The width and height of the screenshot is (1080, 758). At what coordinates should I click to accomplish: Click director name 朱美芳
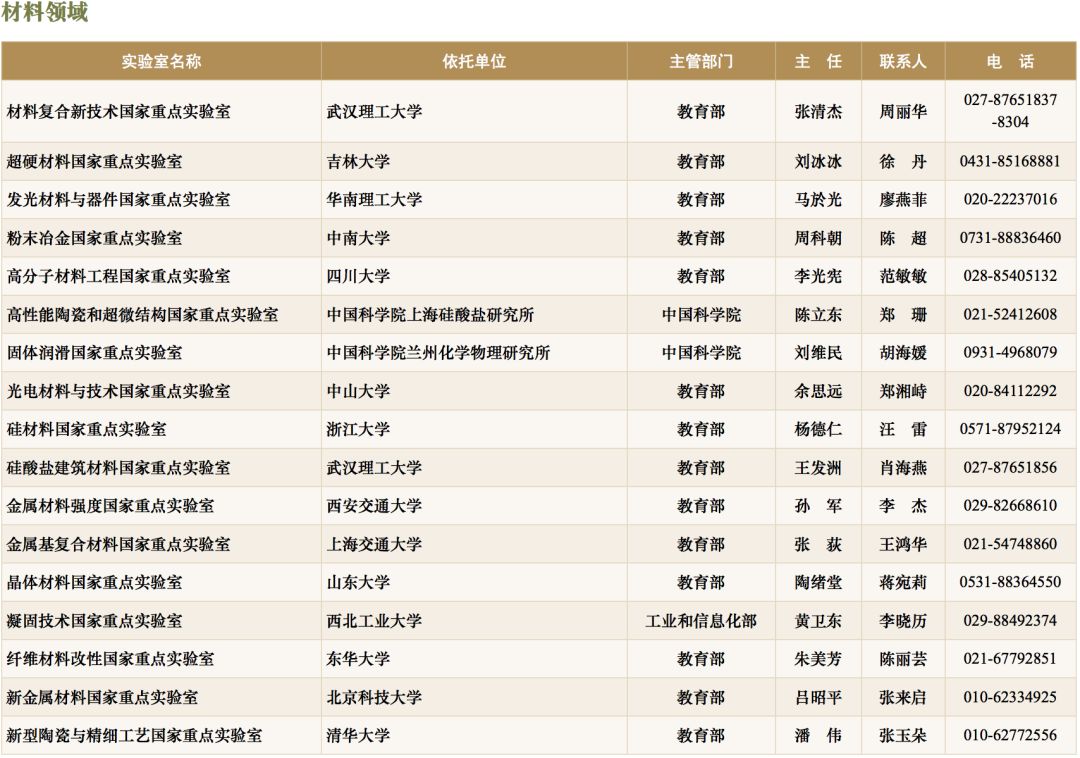818,659
